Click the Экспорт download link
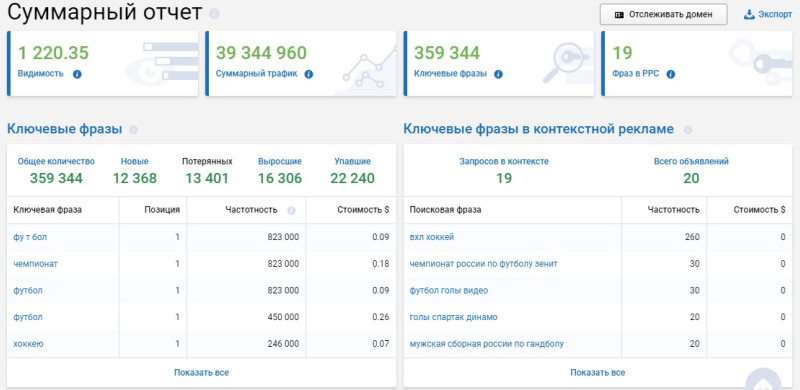The image size is (800, 390). [768, 14]
